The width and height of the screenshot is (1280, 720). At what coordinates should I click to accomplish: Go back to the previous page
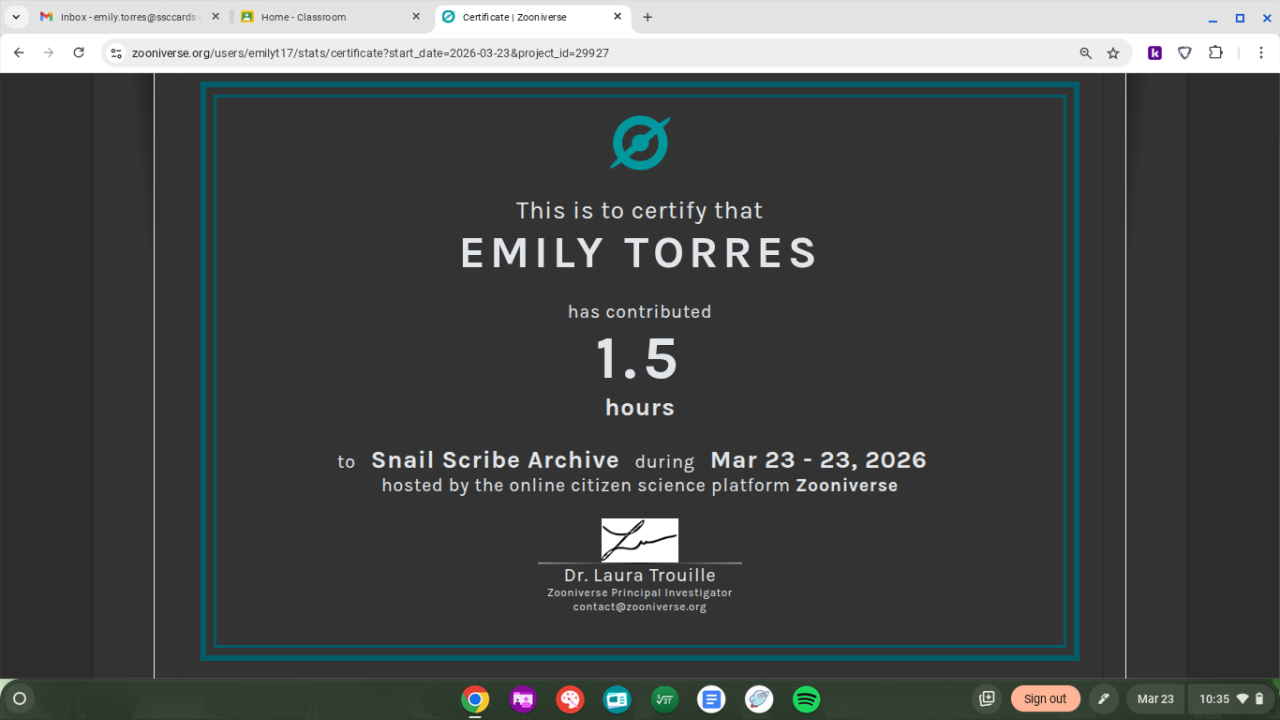(19, 53)
